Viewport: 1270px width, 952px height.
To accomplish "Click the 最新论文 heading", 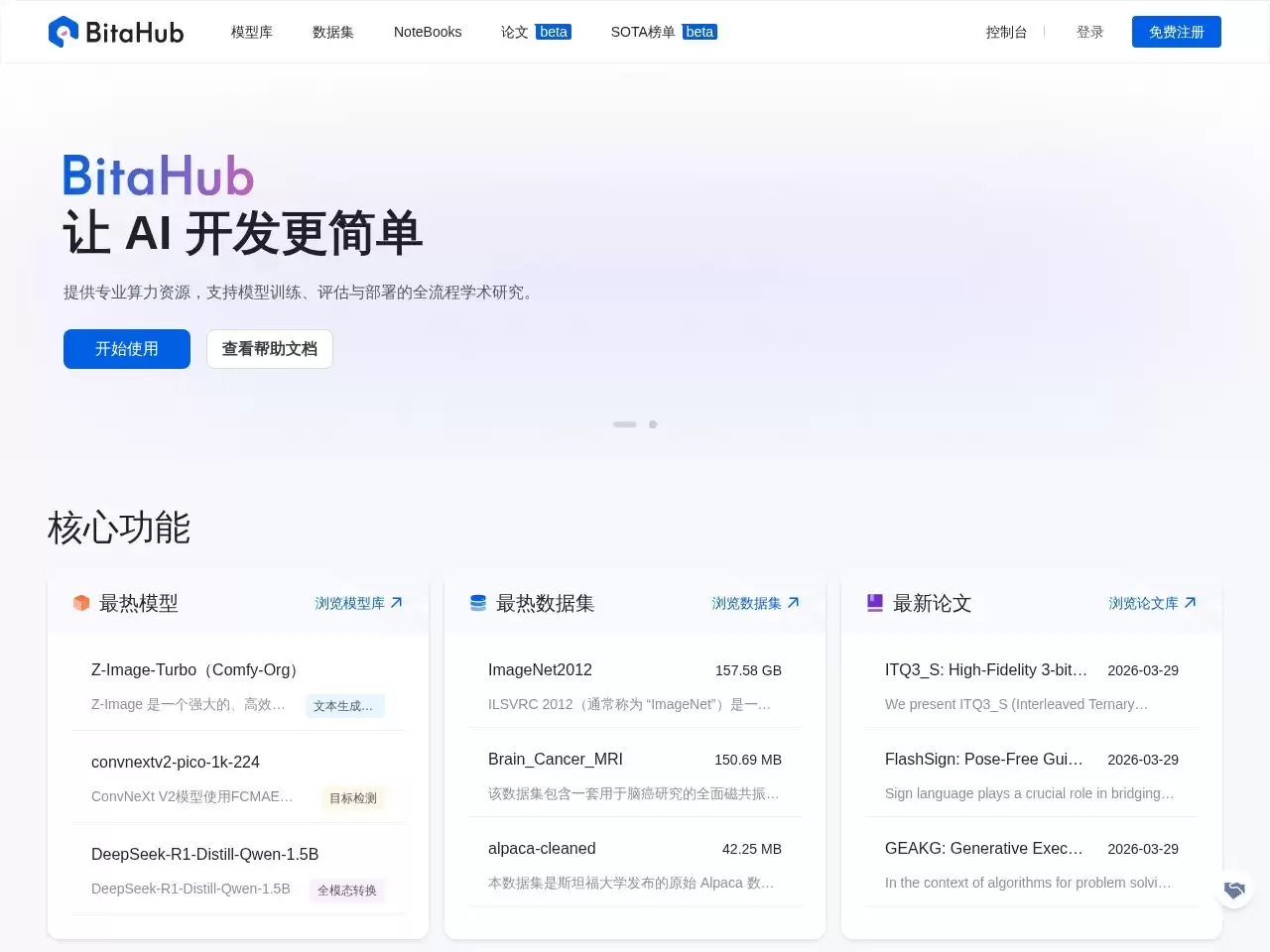I will click(x=933, y=603).
